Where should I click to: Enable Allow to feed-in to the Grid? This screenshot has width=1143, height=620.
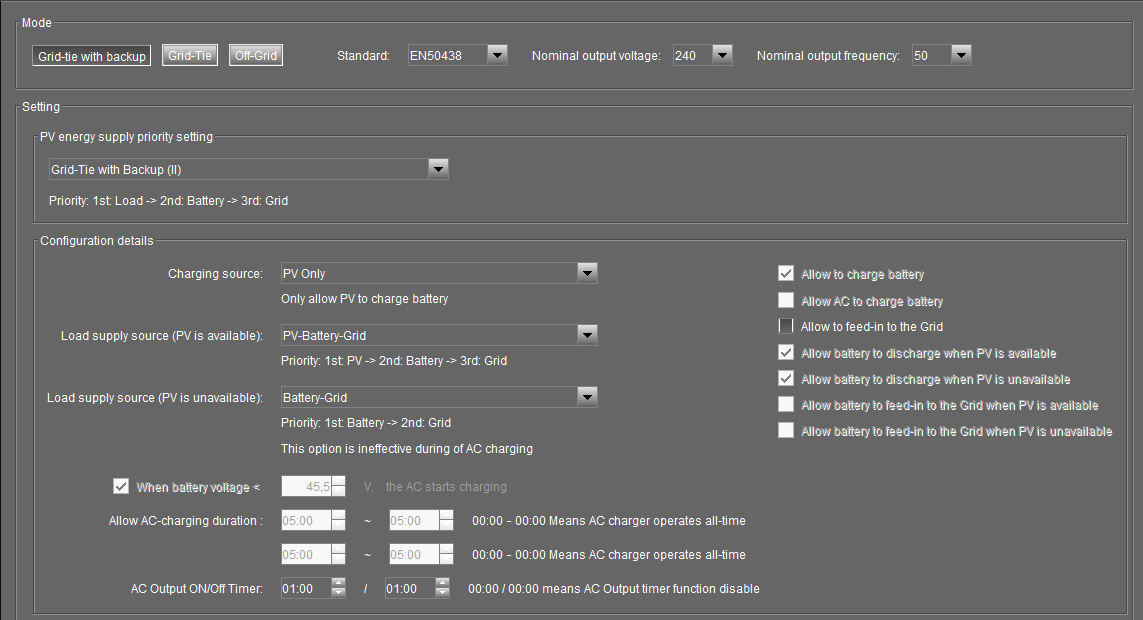786,326
